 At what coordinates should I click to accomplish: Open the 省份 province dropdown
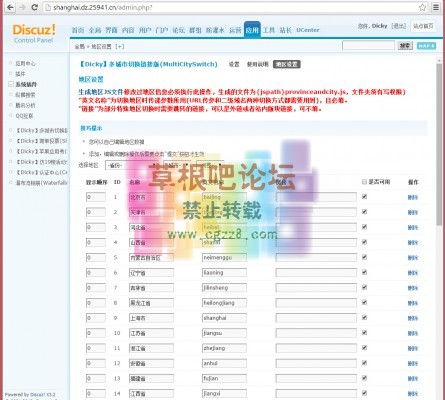point(131,165)
